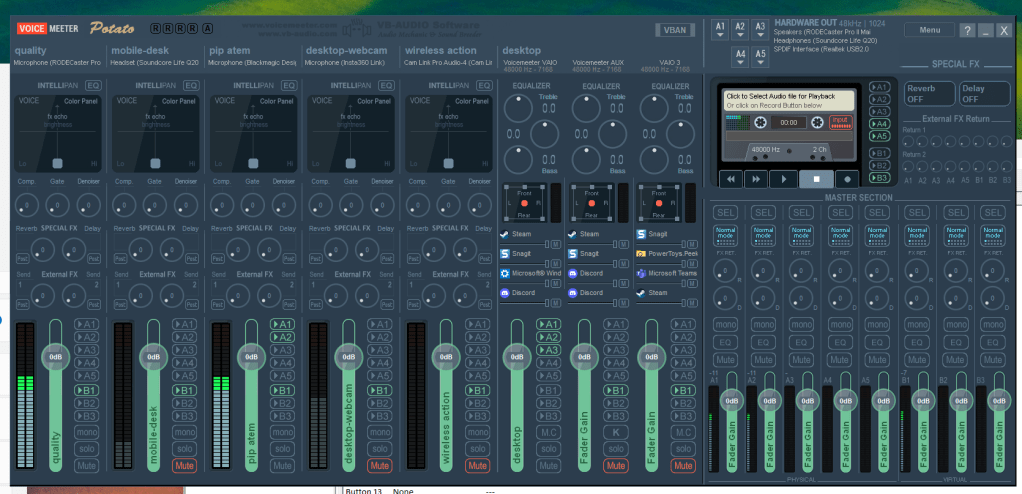Click the quality strip's 0dB fader knob
The width and height of the screenshot is (1022, 494).
[x=55, y=356]
